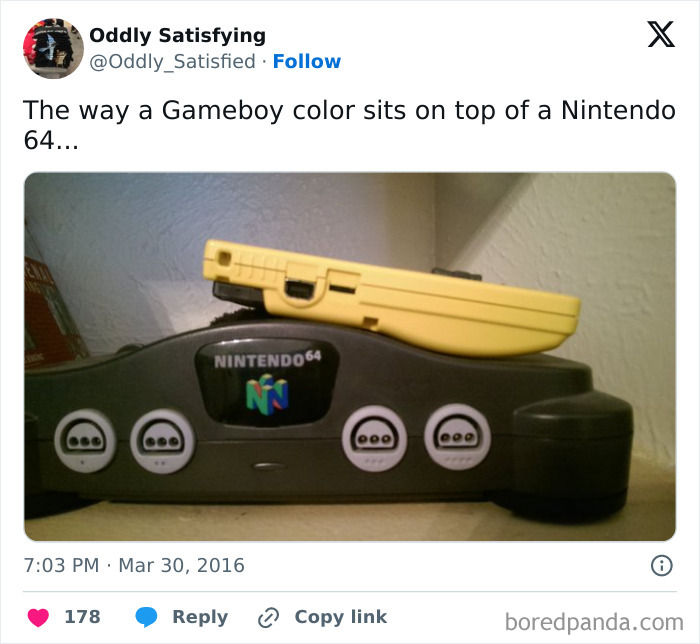Open the @Oddly_Satisfied handle
The height and width of the screenshot is (644, 700).
click(x=172, y=62)
